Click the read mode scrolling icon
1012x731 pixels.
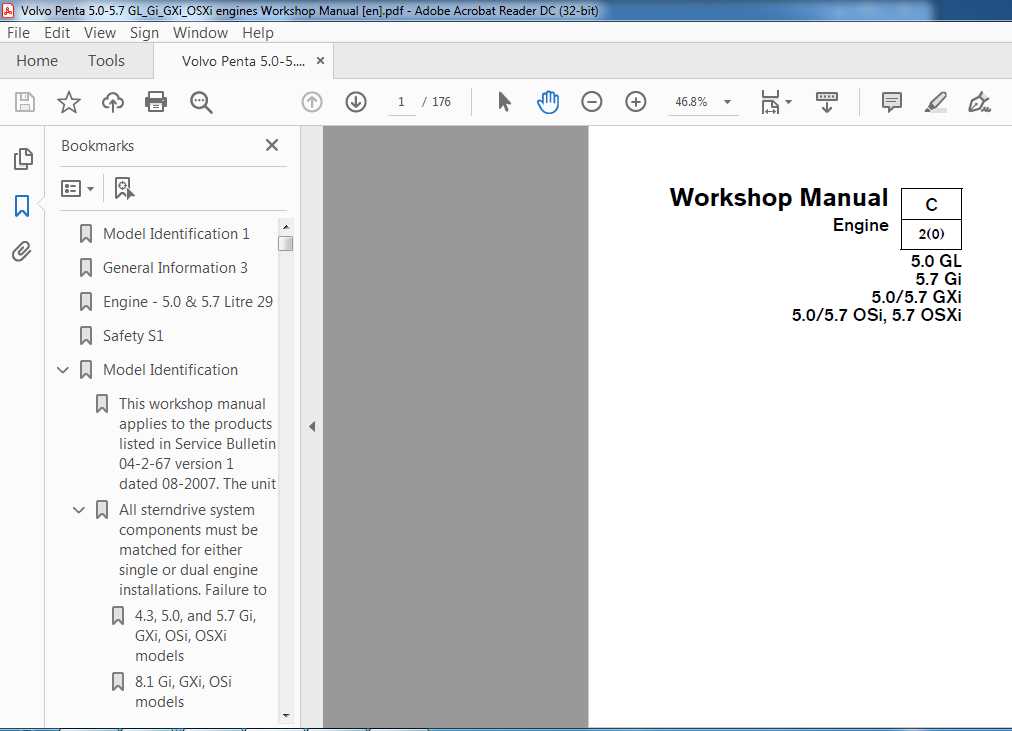[827, 102]
